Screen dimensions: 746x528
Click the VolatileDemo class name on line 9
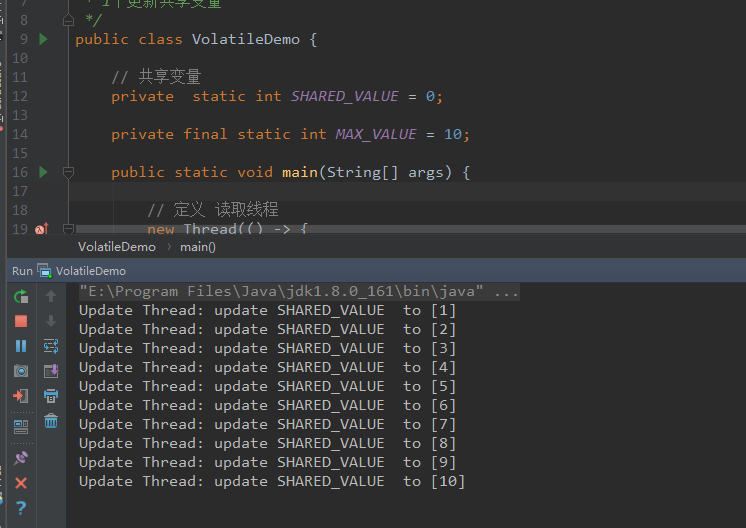[245, 39]
